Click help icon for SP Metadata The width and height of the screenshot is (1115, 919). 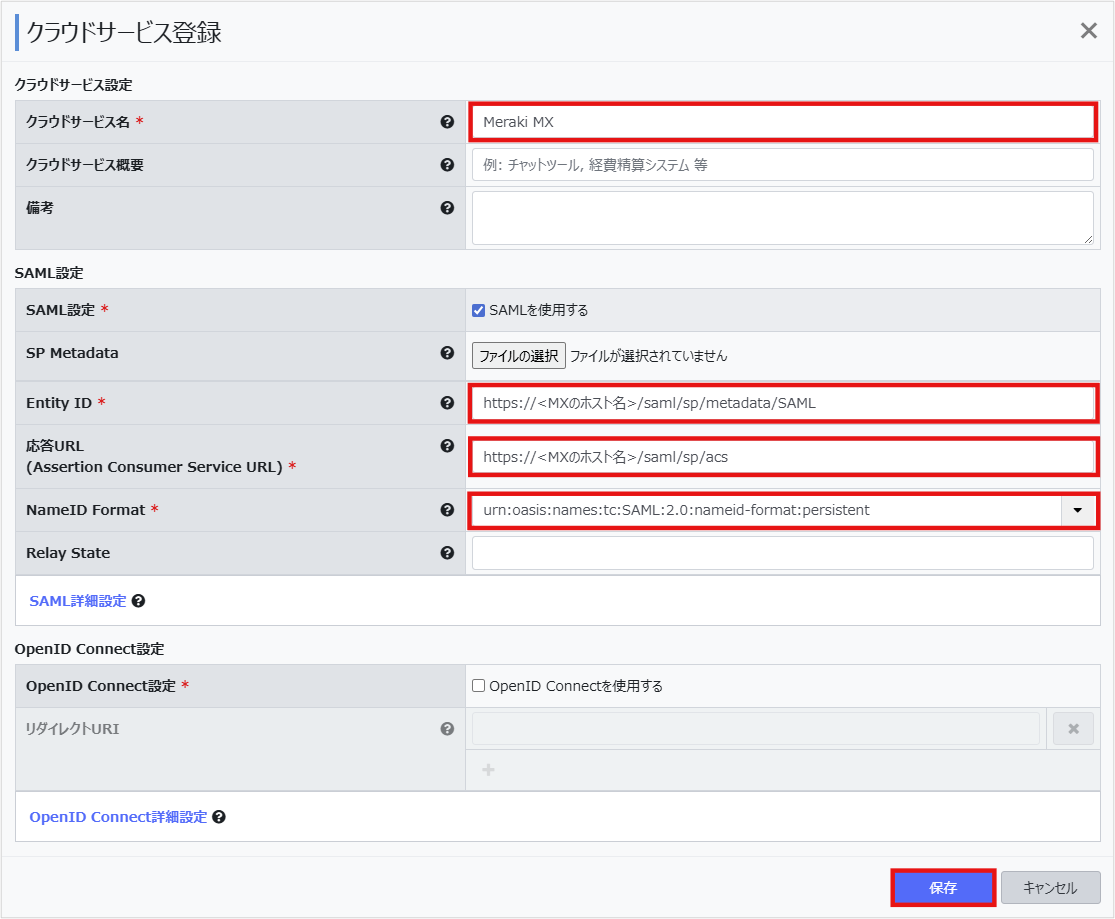[447, 353]
